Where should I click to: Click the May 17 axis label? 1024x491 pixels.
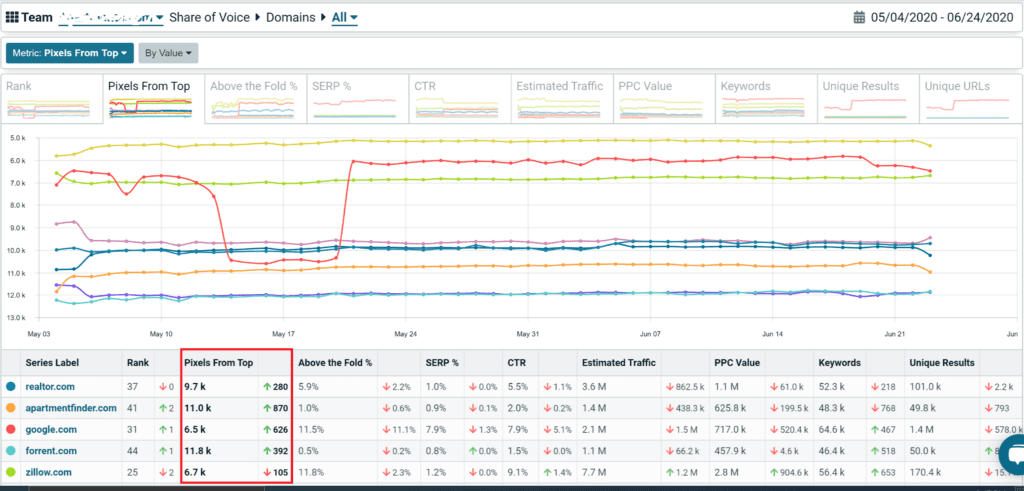283,334
